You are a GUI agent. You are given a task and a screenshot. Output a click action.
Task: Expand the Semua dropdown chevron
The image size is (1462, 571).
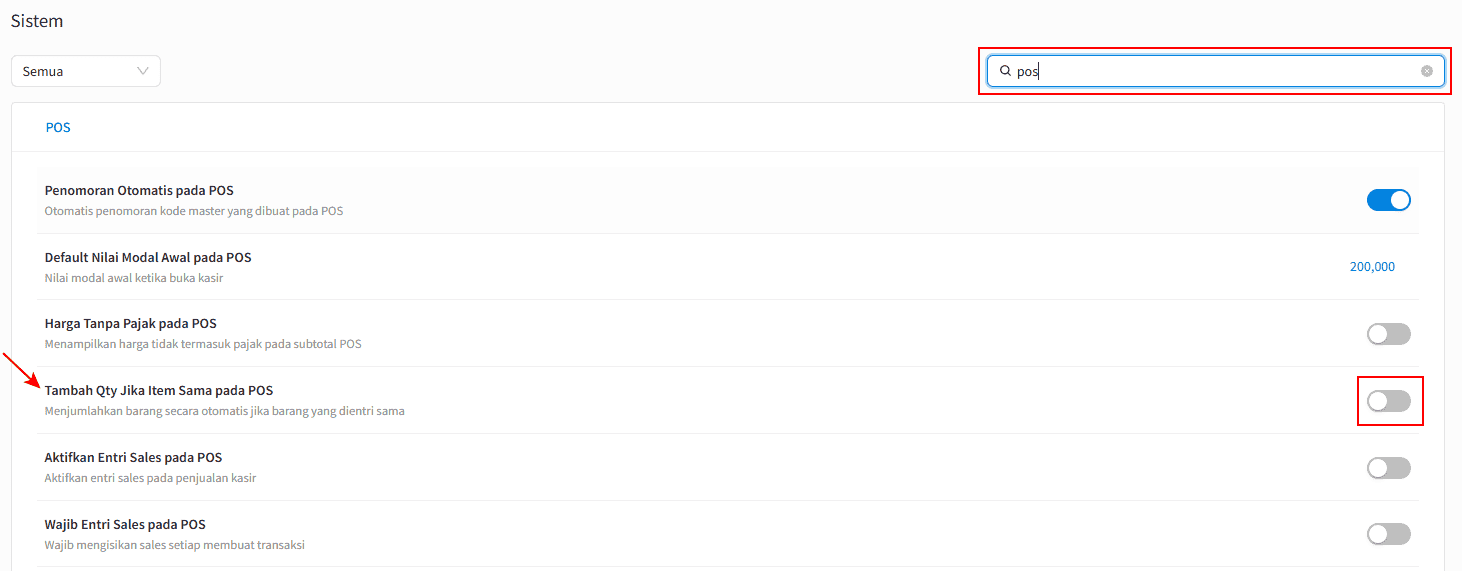(143, 71)
